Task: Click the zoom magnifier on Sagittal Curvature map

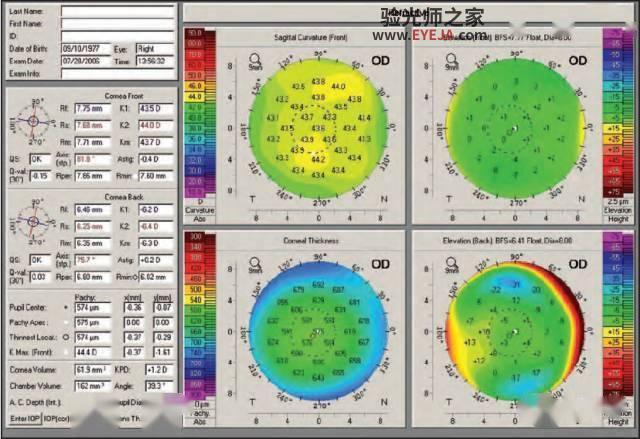Action: (x=255, y=62)
